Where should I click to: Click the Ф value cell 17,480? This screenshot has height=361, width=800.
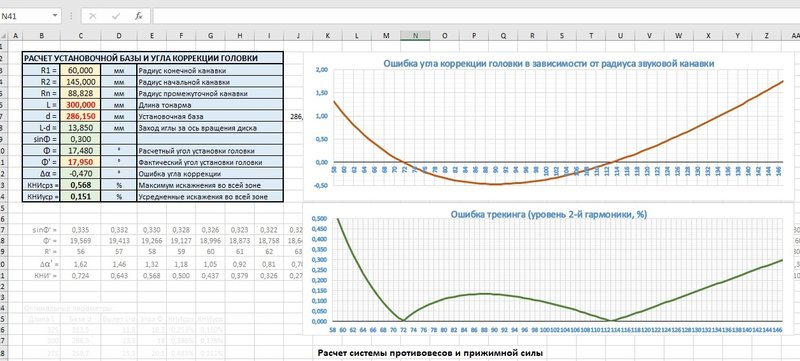(81, 150)
